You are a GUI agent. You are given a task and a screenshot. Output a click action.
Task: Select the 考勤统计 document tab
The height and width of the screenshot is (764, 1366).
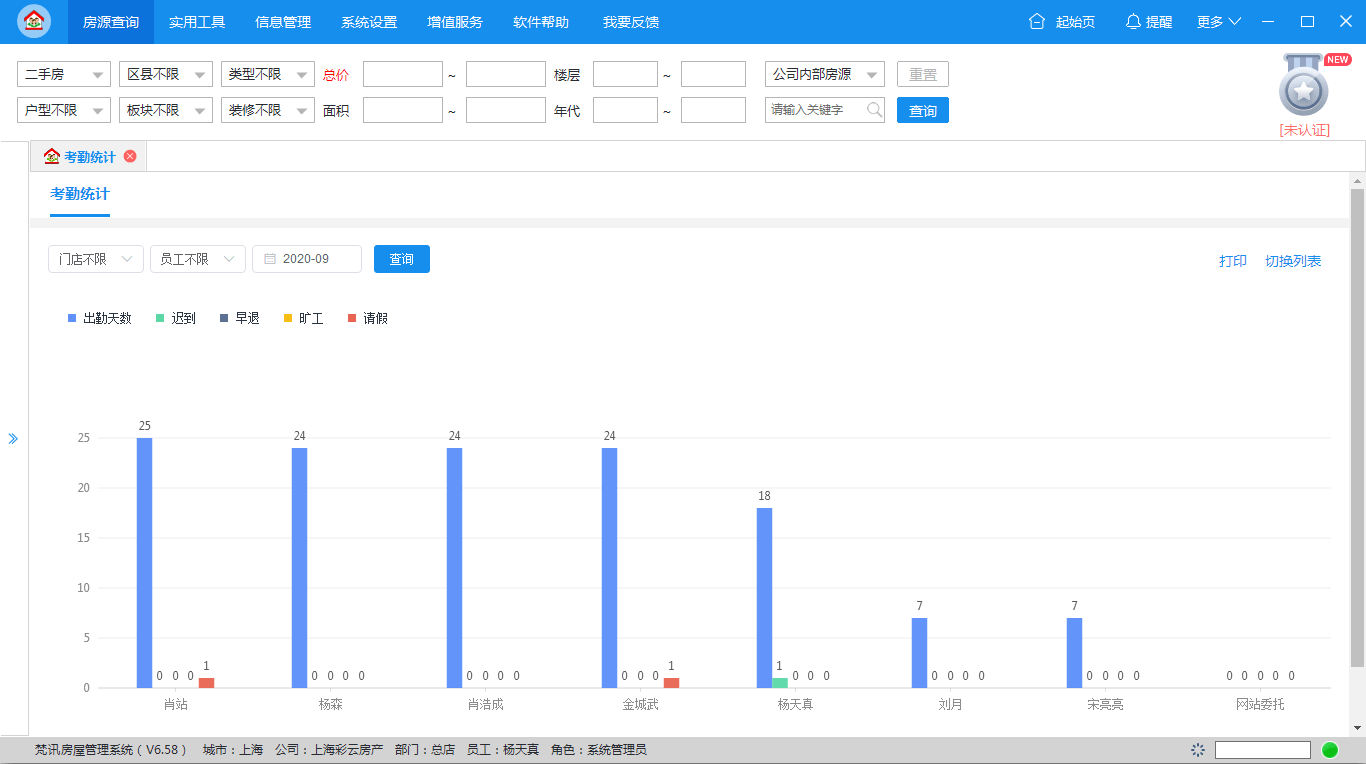point(89,157)
